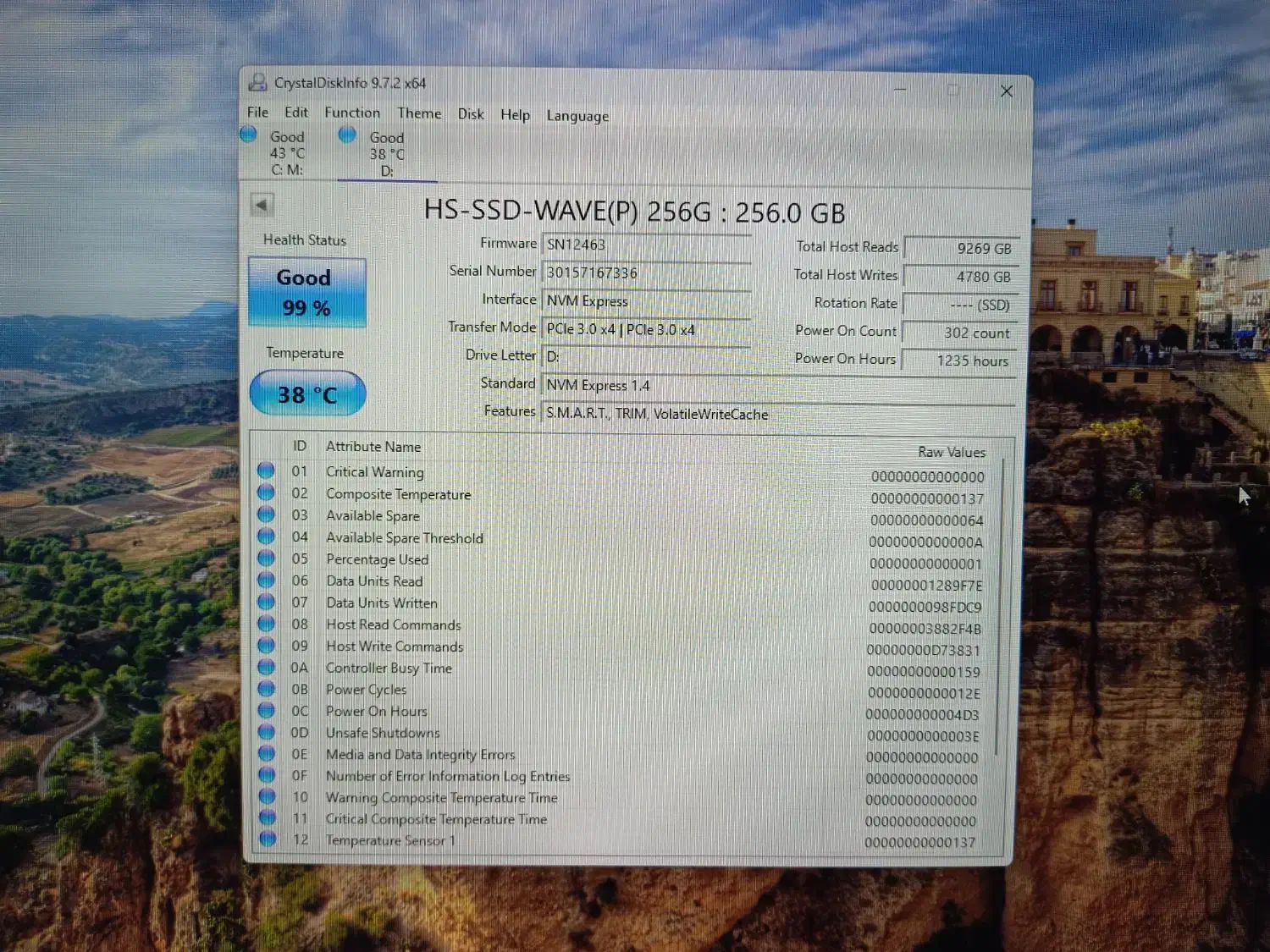Click the CrystalDiskInfo icon in the title bar
This screenshot has height=952, width=1270.
pyautogui.click(x=257, y=81)
